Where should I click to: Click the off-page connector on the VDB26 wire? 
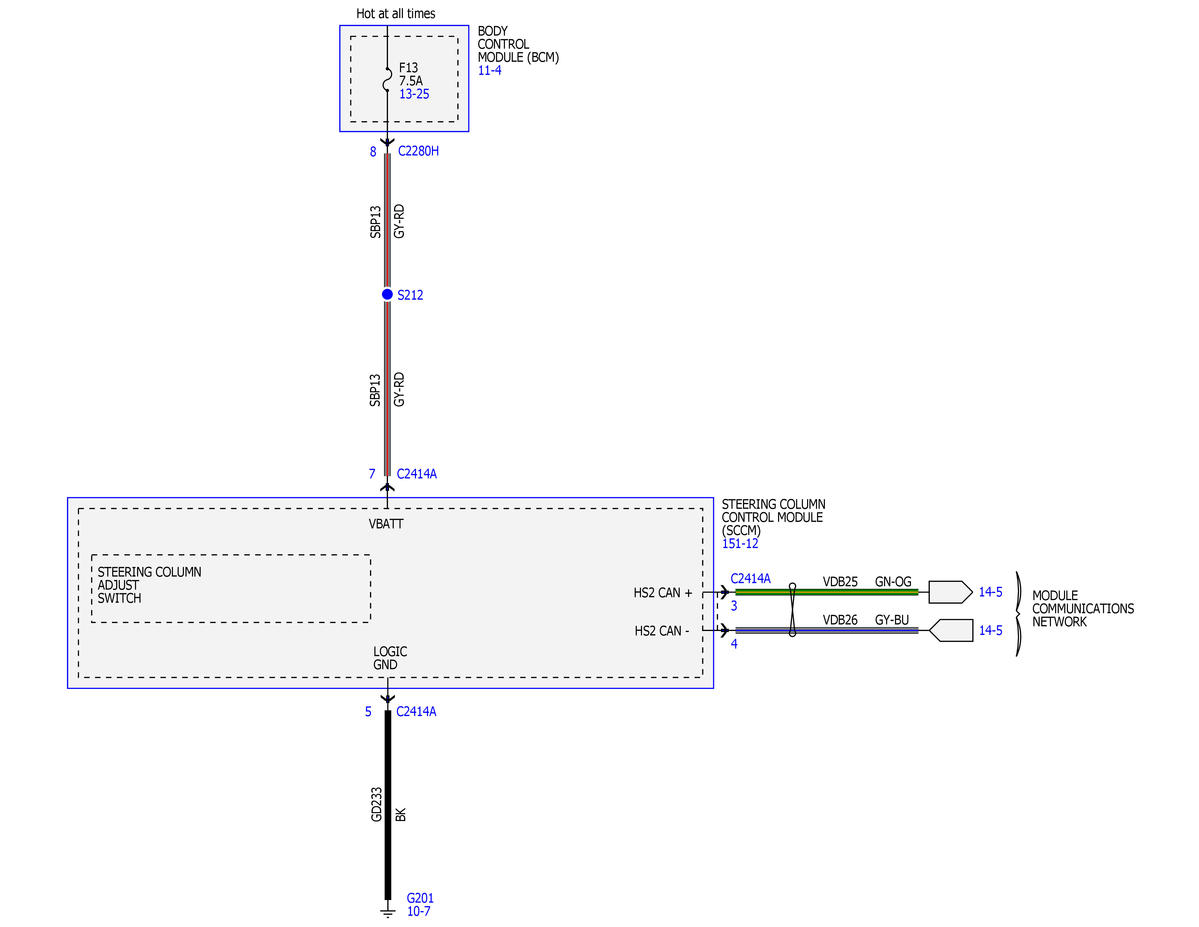pyautogui.click(x=950, y=630)
